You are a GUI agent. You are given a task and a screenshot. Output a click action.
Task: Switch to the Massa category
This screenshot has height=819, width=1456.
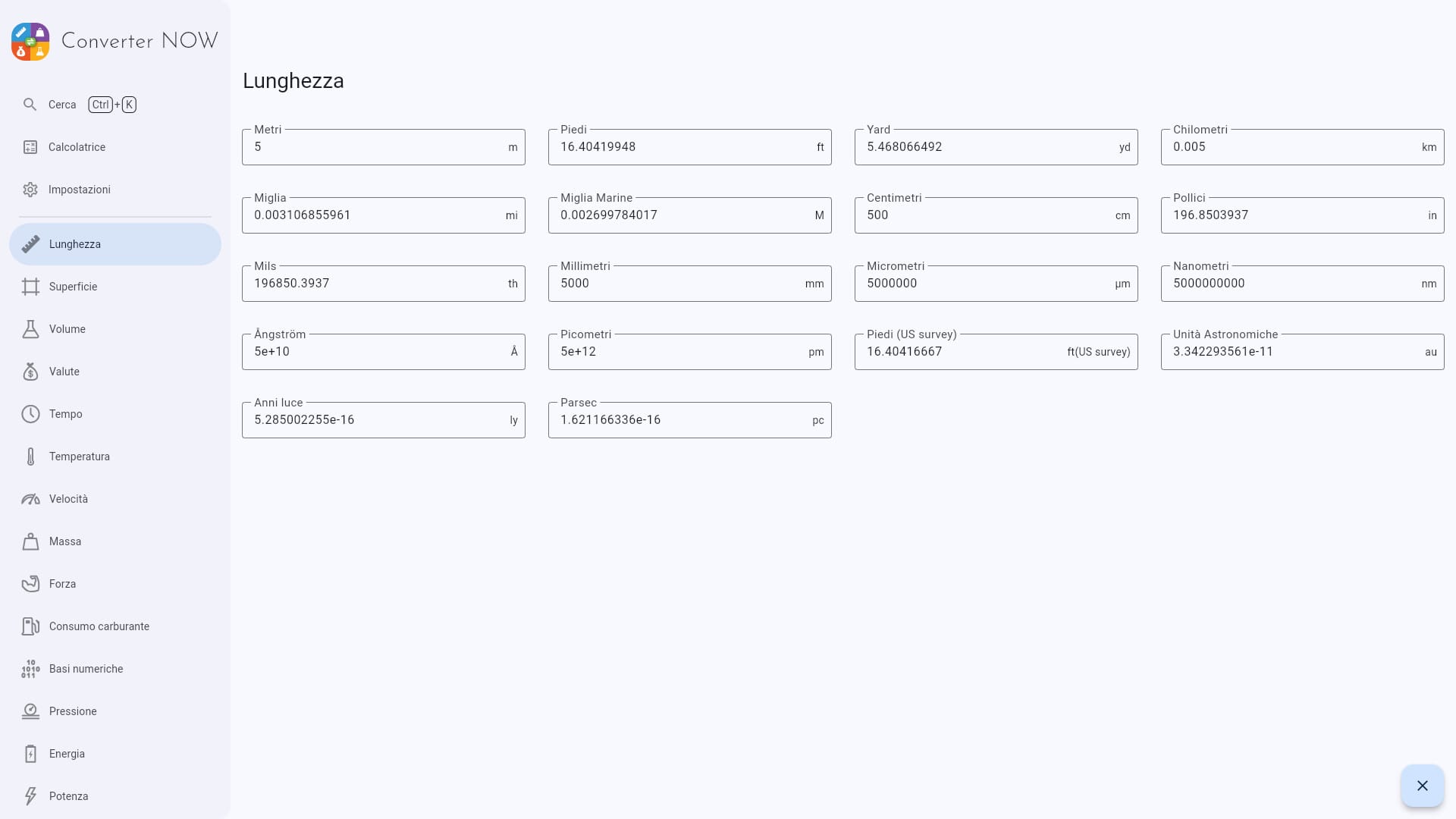coord(64,541)
